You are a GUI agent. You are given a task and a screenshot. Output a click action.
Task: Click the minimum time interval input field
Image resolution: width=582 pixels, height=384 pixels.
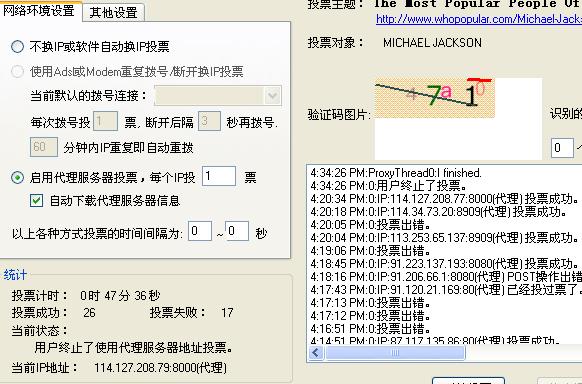pyautogui.click(x=200, y=231)
